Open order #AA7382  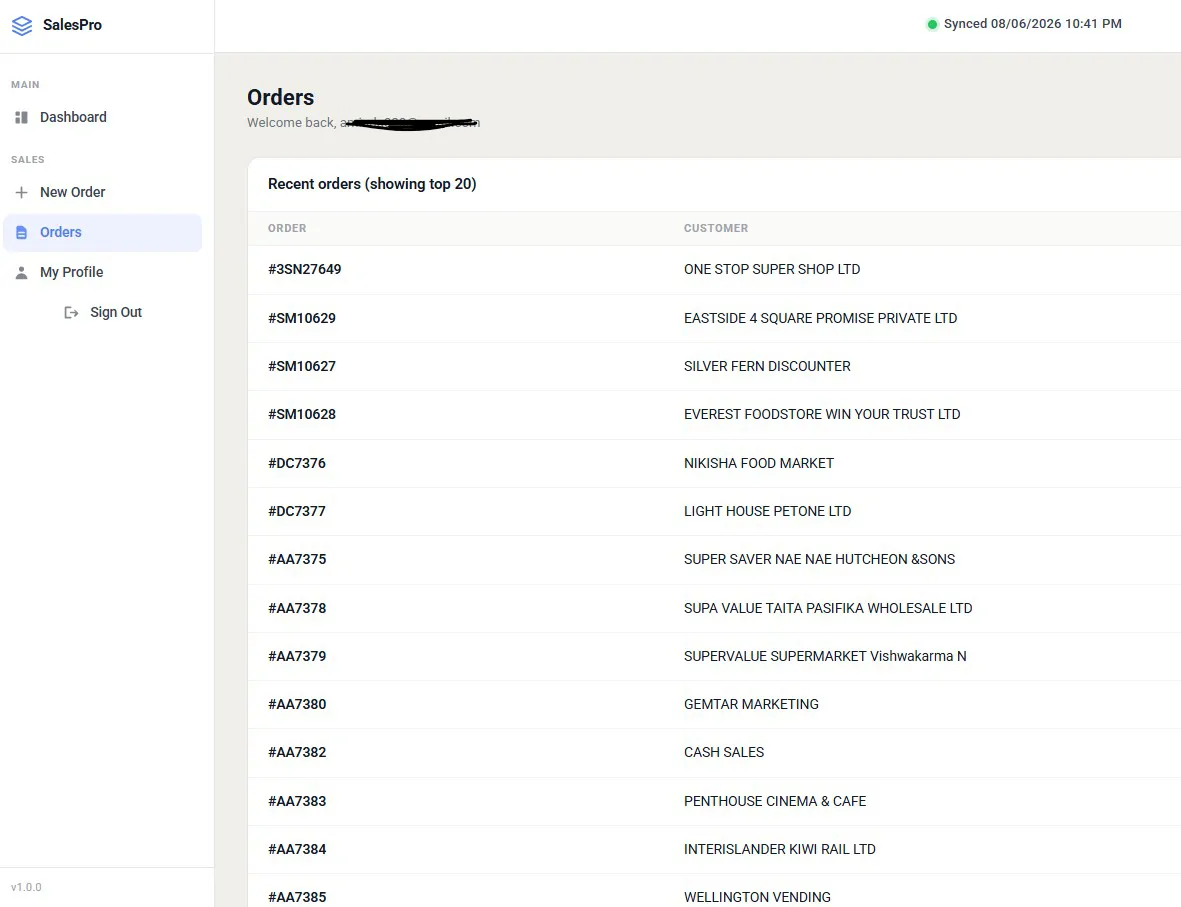(297, 753)
